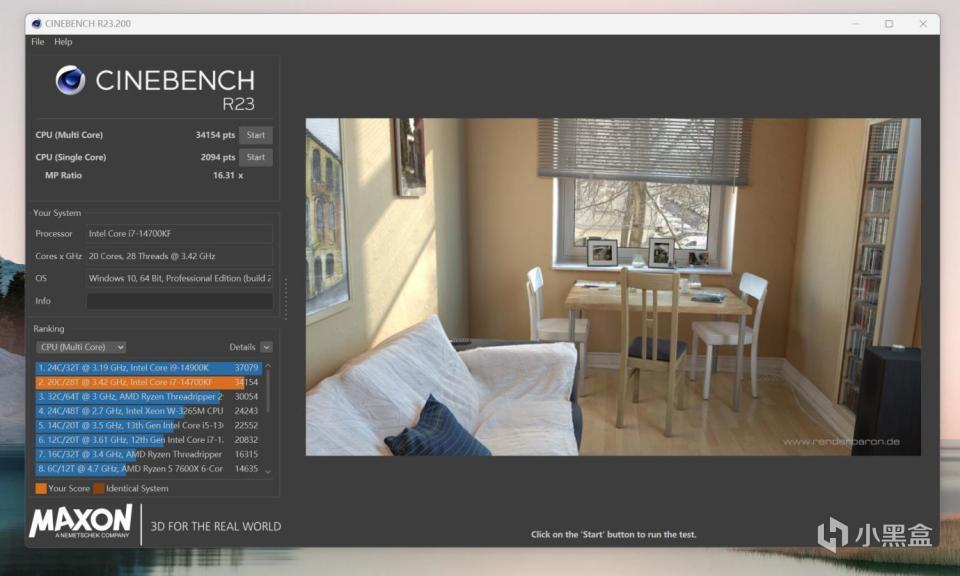The width and height of the screenshot is (960, 576).
Task: Click the 34154 pts multi core score
Action: tap(215, 135)
